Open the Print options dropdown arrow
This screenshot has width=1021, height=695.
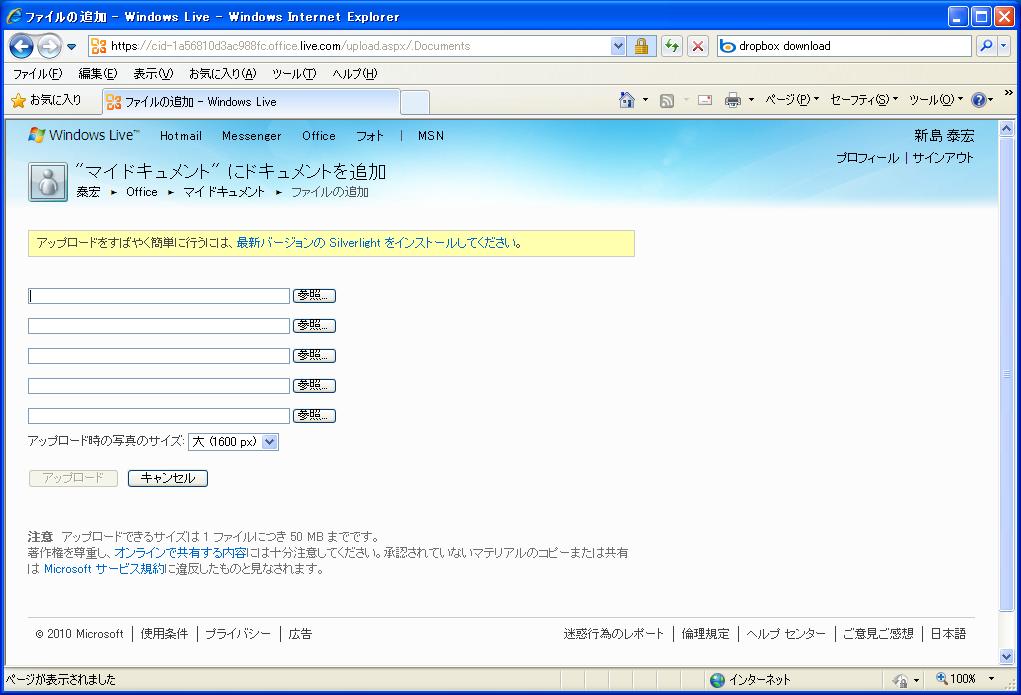(751, 100)
